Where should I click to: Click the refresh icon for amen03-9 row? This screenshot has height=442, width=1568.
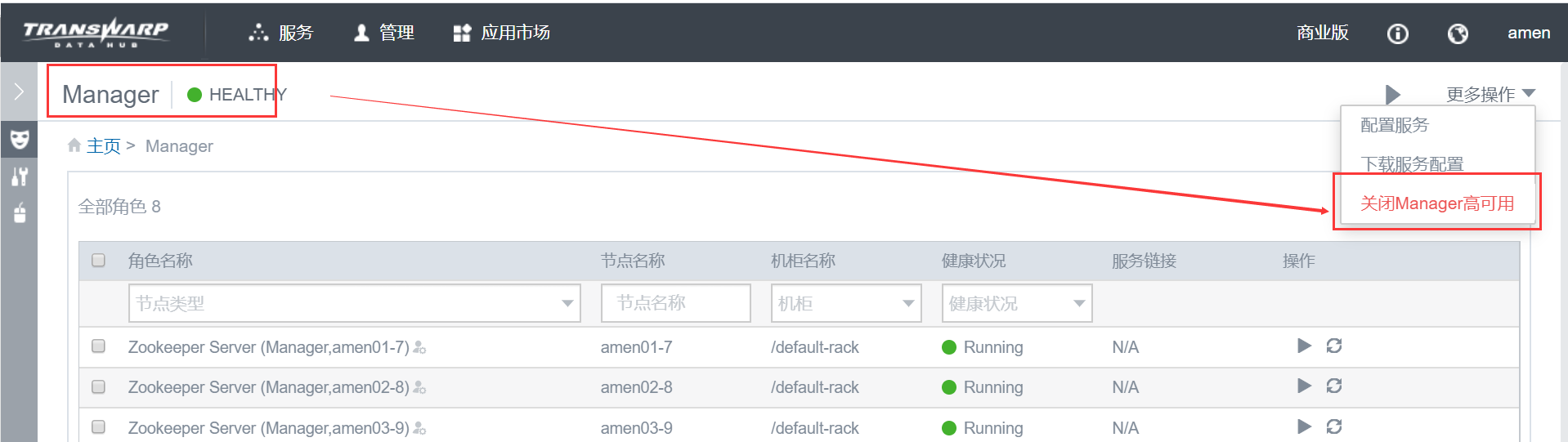pyautogui.click(x=1333, y=426)
